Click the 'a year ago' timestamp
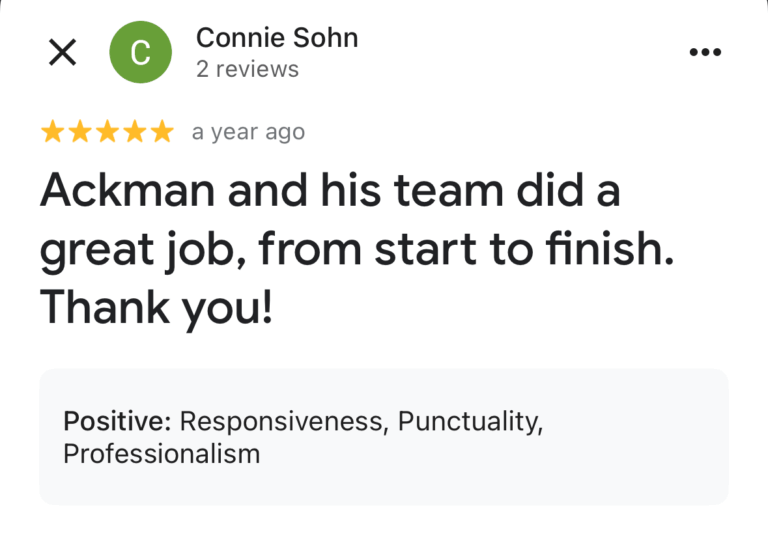768x545 pixels. pyautogui.click(x=248, y=133)
